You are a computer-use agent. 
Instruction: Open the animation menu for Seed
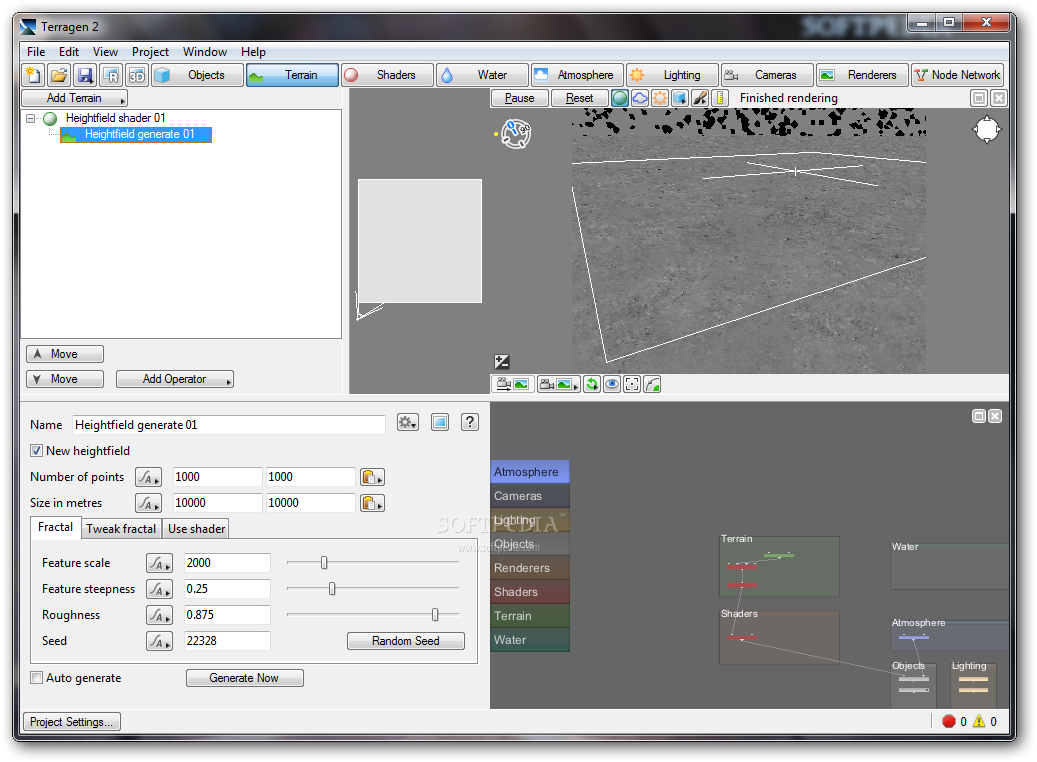point(159,641)
